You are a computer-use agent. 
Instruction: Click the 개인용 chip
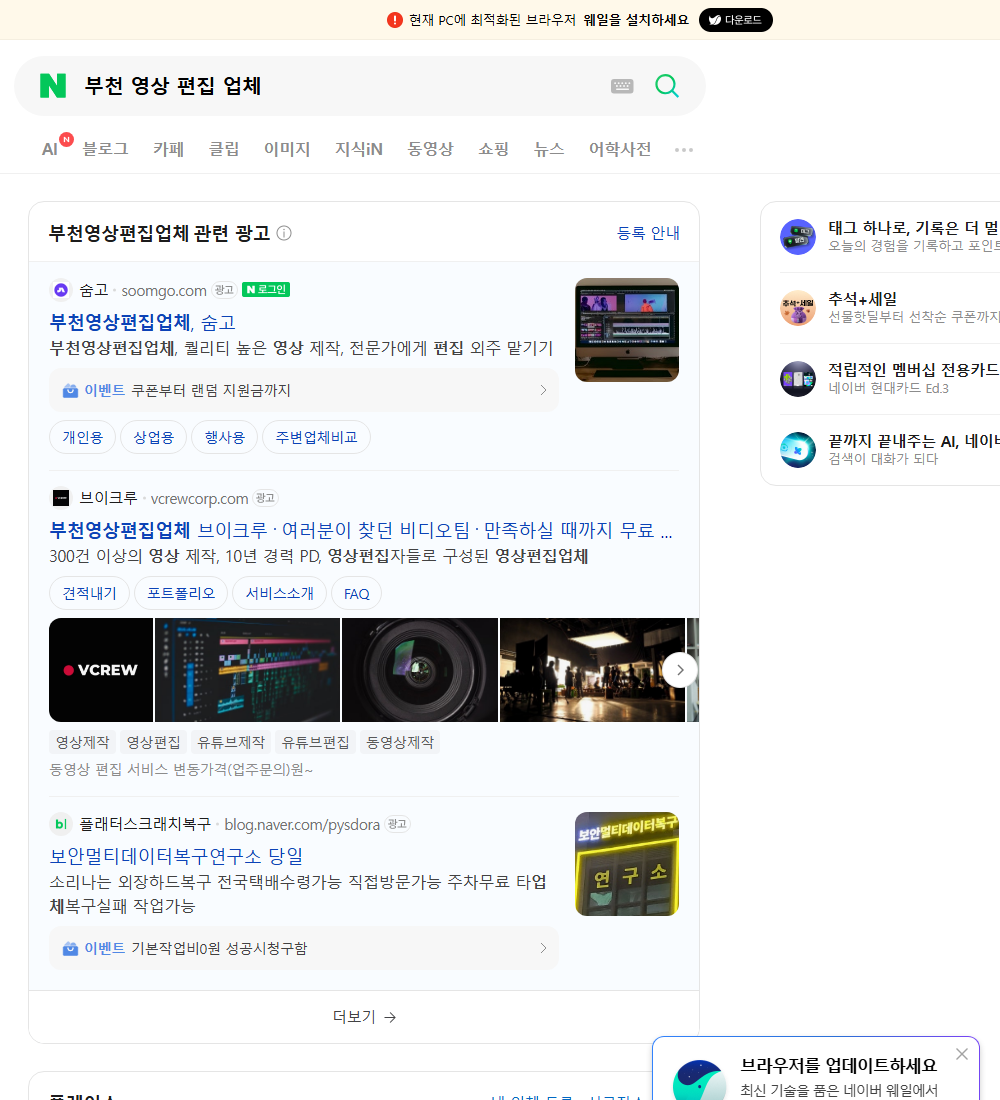83,437
